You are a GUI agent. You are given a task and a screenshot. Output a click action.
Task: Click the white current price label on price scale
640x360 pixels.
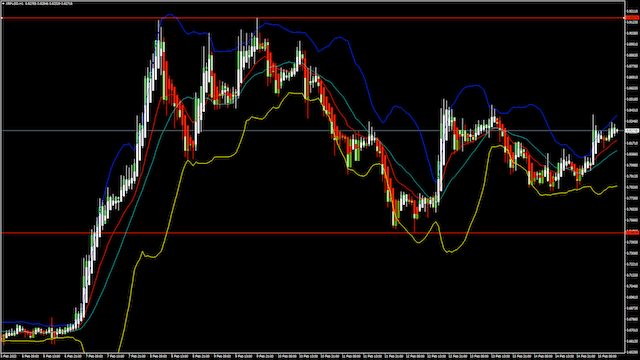click(632, 131)
